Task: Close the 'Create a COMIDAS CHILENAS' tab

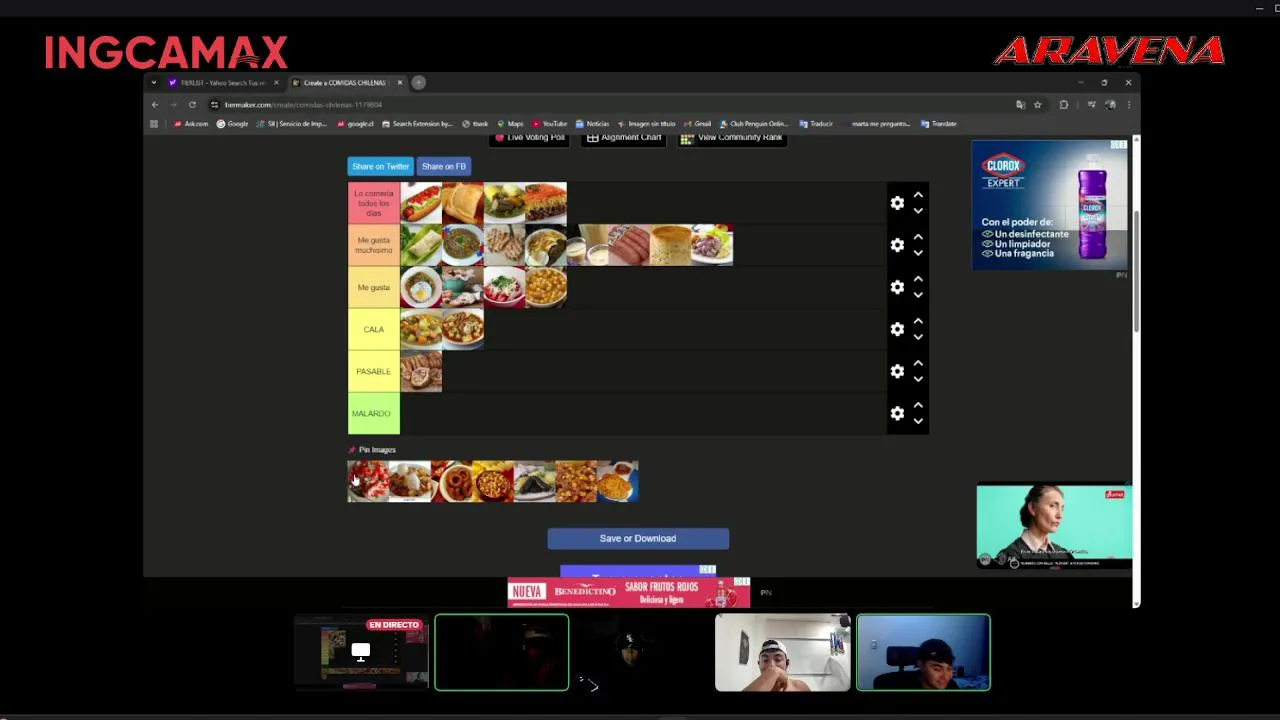Action: tap(399, 83)
